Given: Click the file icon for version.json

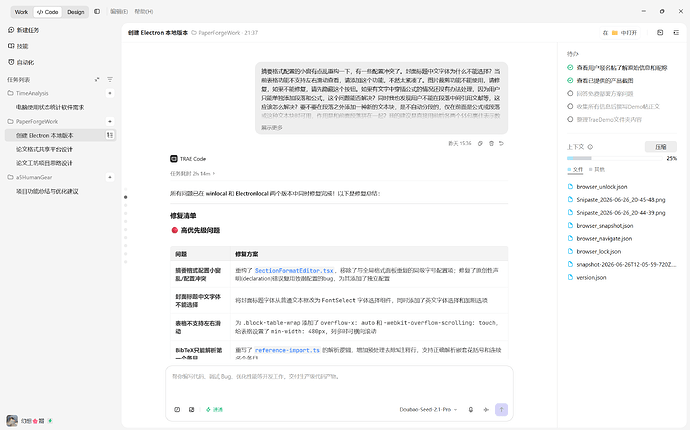Looking at the screenshot, I should click(x=570, y=277).
